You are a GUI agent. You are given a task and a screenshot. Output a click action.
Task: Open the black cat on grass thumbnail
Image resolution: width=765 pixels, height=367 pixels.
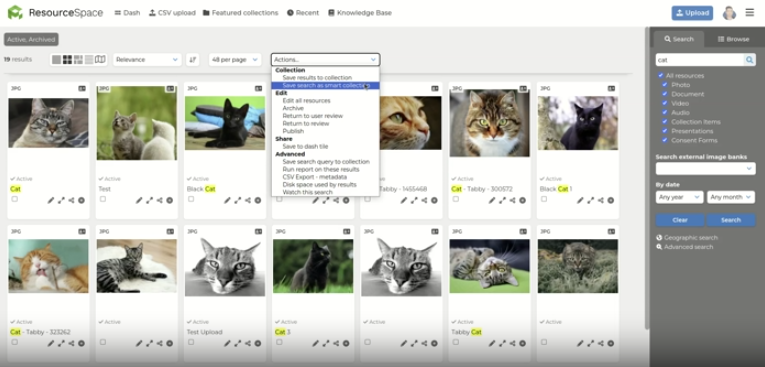313,266
